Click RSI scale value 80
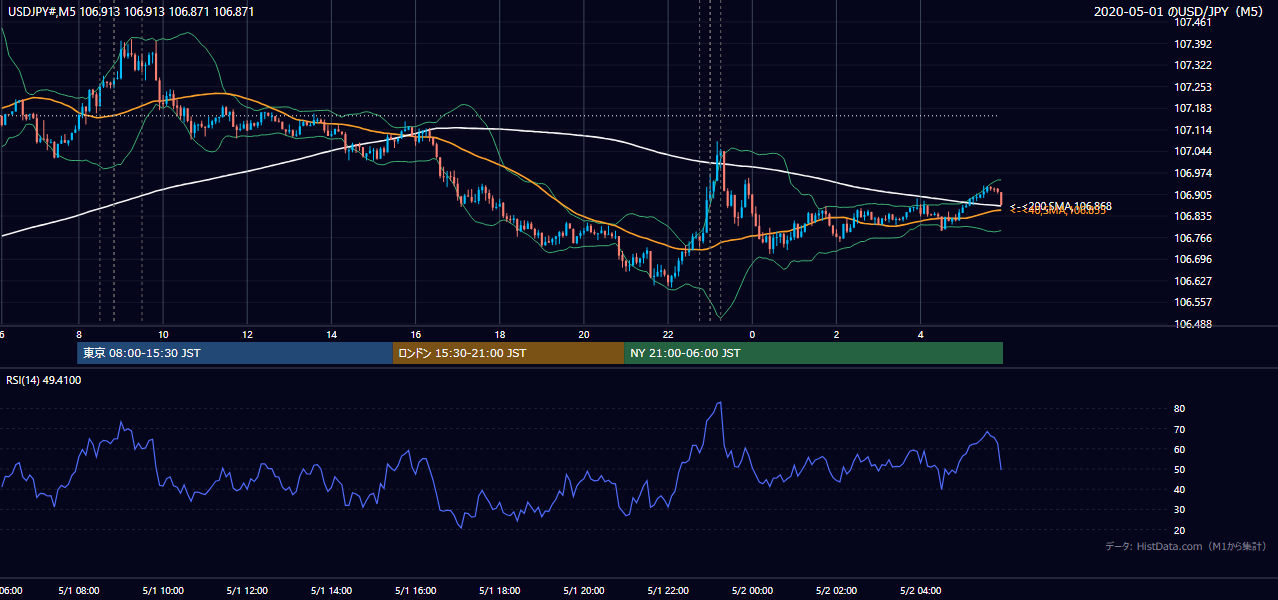Screen dimensions: 1278x600 click(x=1180, y=409)
